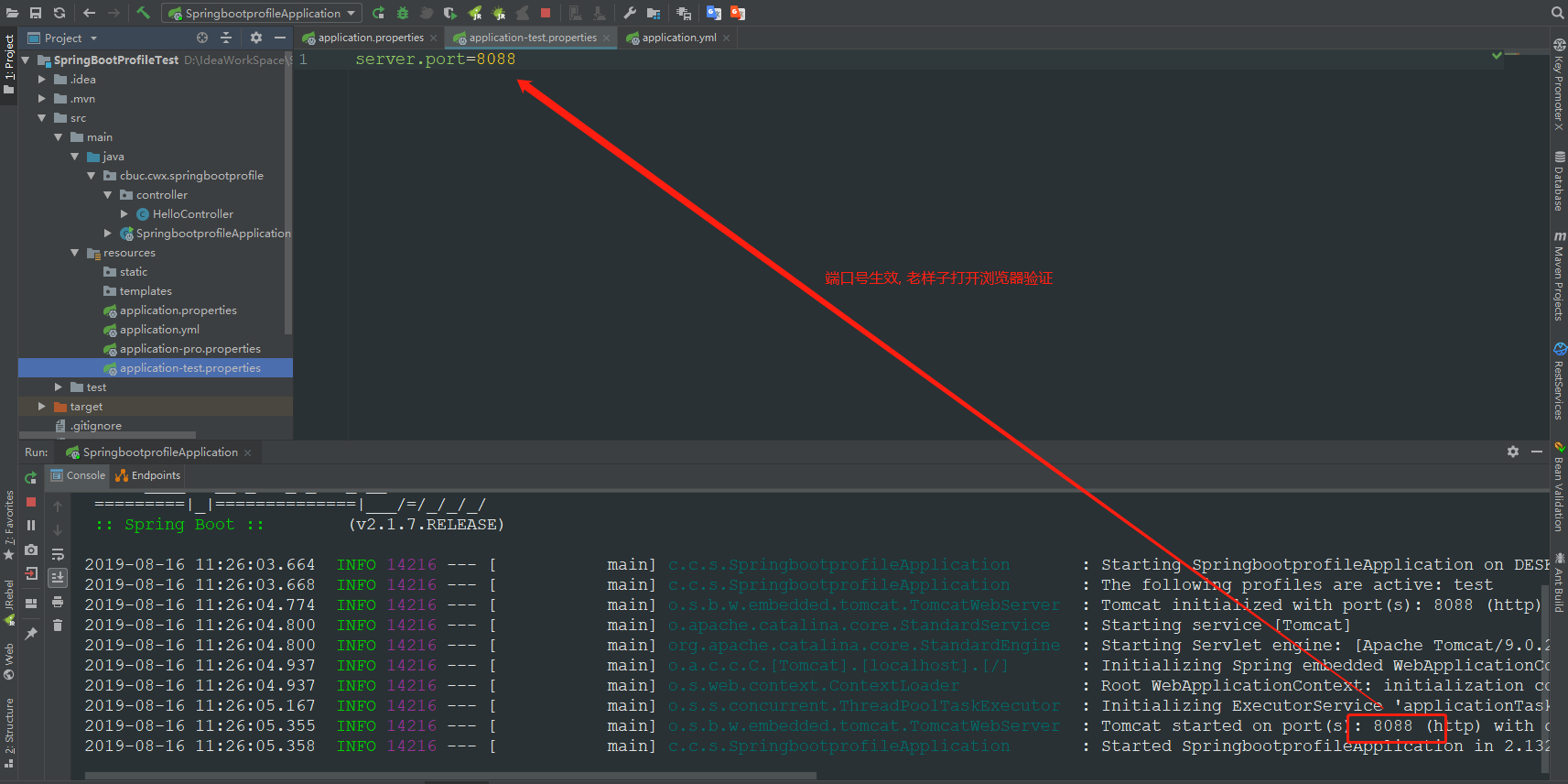Collapse the src folder
The image size is (1568, 784).
42,117
